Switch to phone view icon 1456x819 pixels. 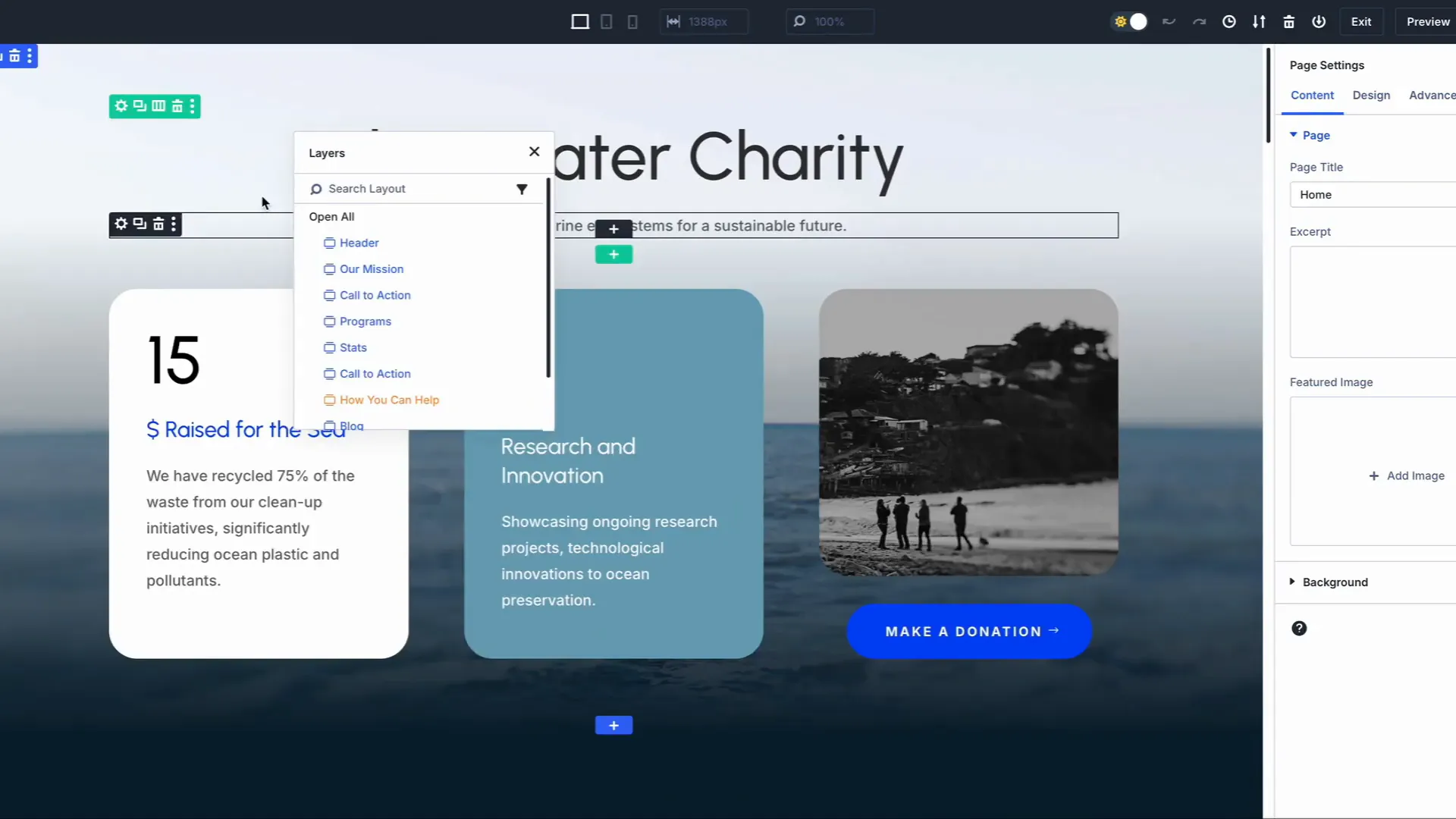point(632,21)
